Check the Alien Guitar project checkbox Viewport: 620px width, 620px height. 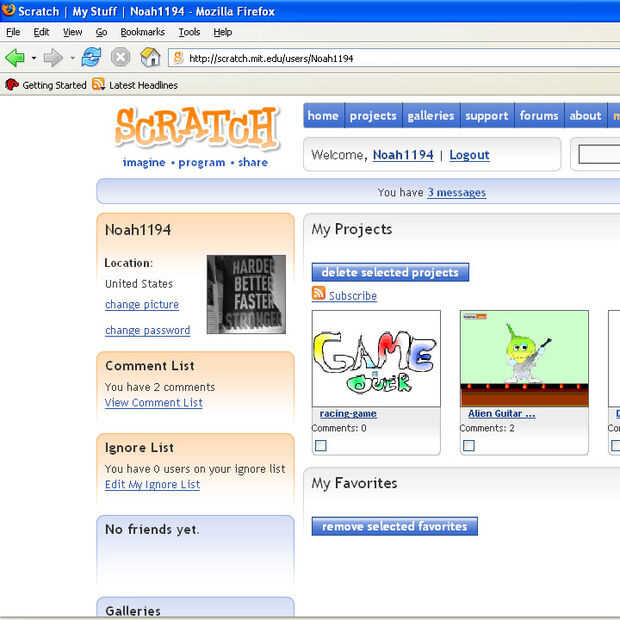[469, 446]
